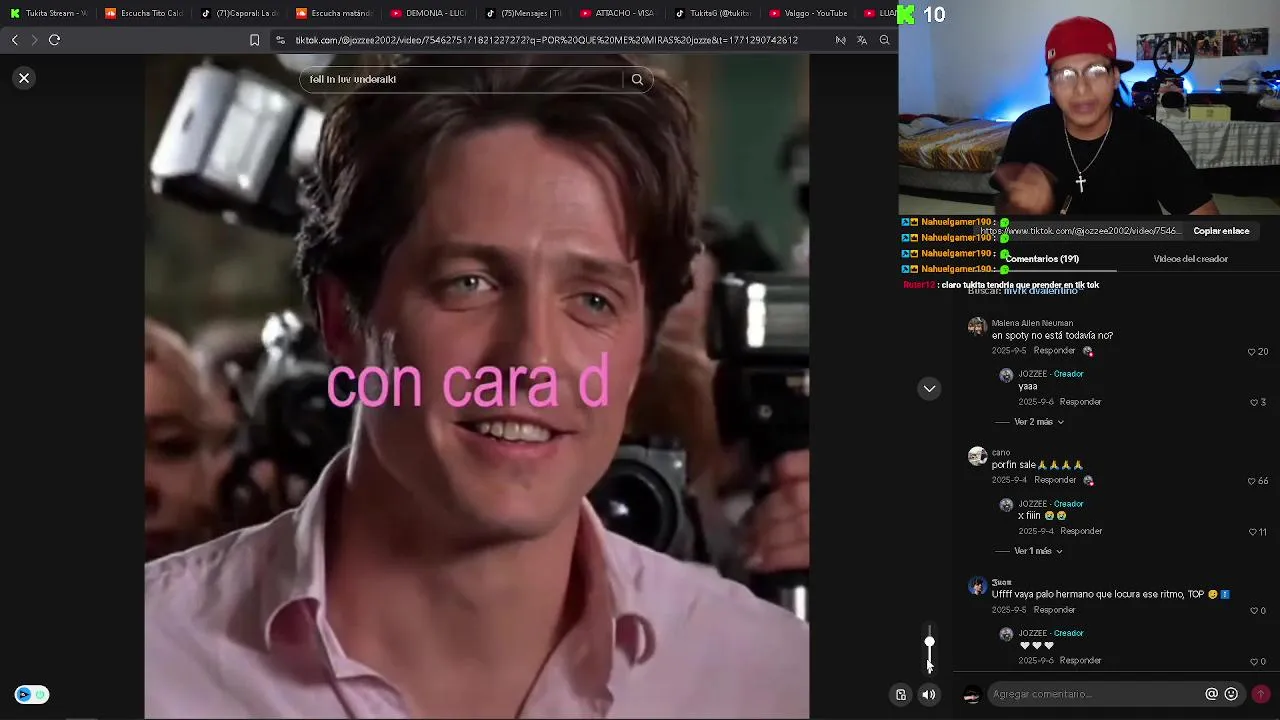Open site settings icon beside the URL
Viewport: 1280px width, 720px height.
click(x=280, y=40)
